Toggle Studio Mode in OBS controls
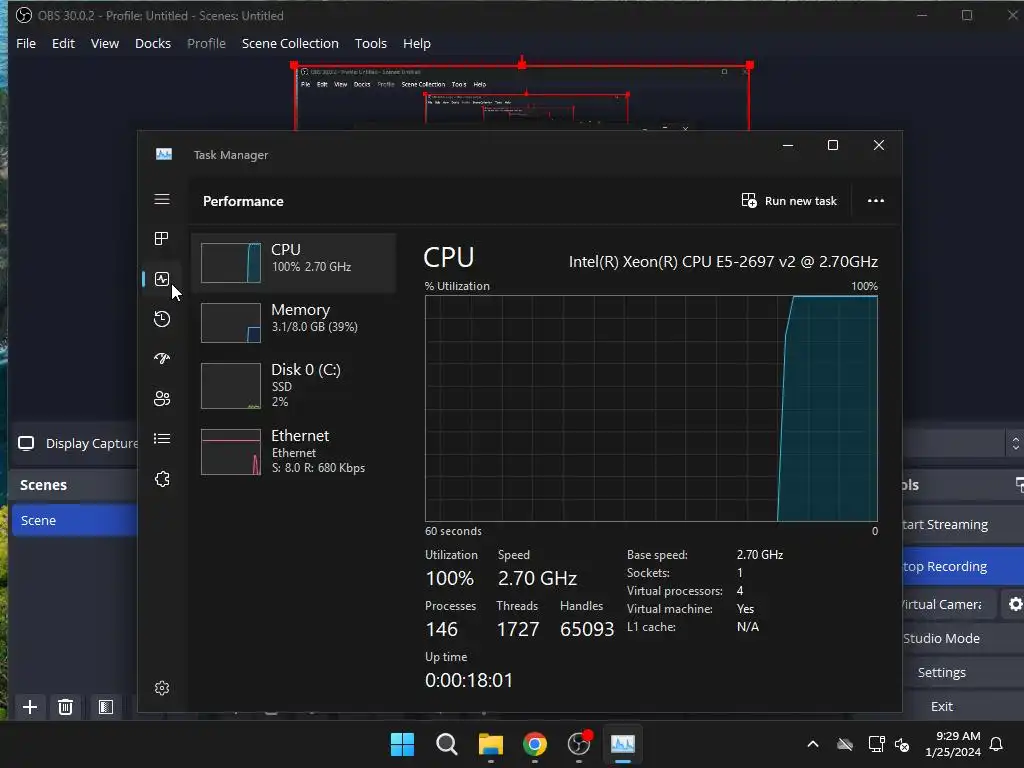Viewport: 1024px width, 768px height. coord(963,638)
